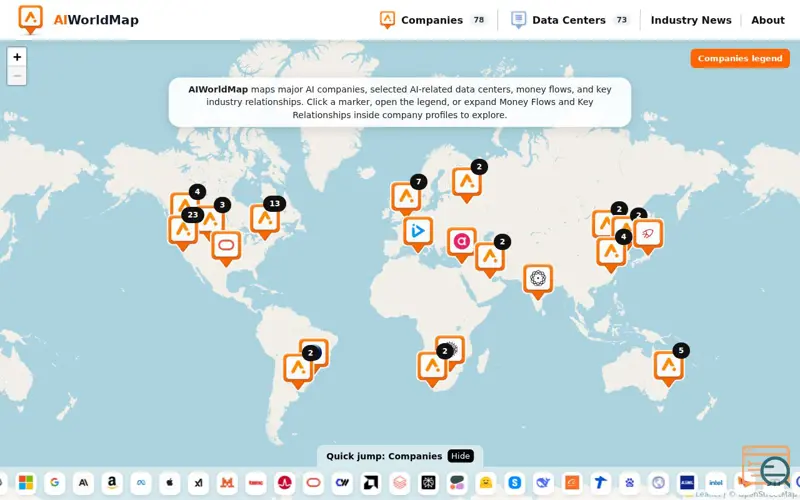Select the blue S logo in quick jump
This screenshot has height=500, width=800.
tap(515, 482)
